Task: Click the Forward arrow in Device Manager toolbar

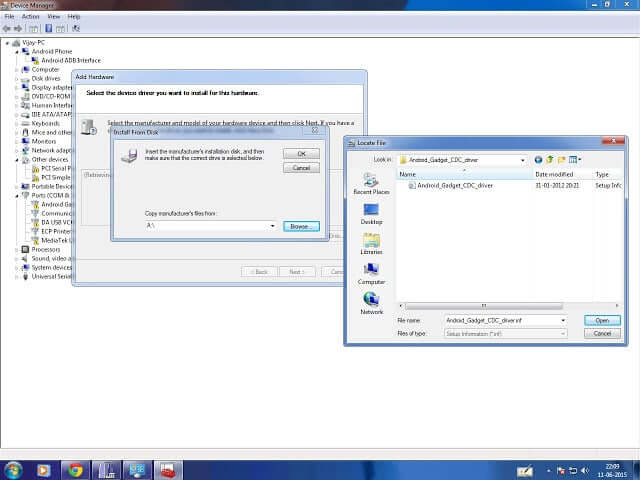Action: 18,29
